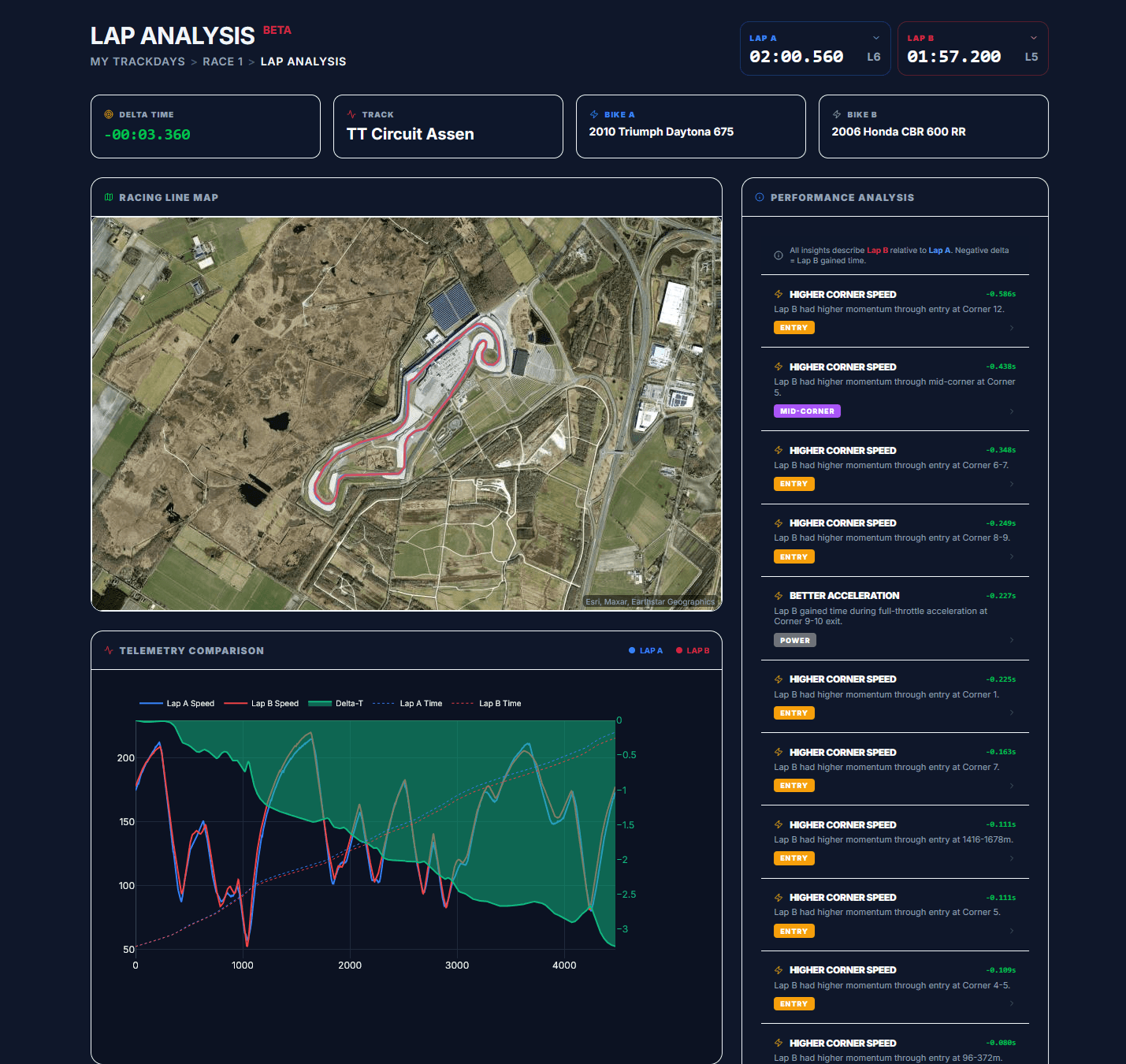The image size is (1126, 1064).
Task: Expand the Better Acceleration insight chevron
Action: tap(1012, 640)
